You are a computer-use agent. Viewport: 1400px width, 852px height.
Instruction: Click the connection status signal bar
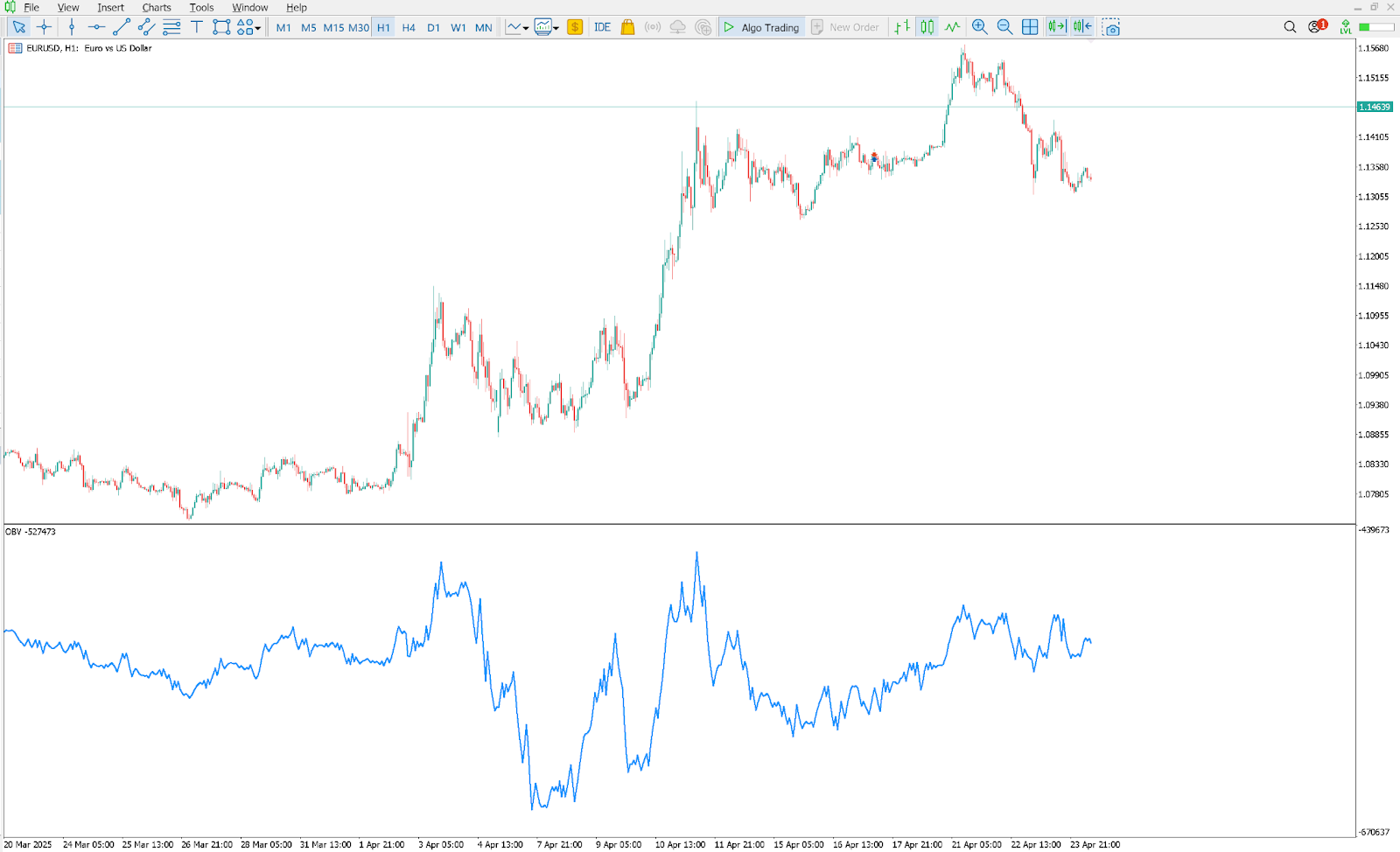click(x=1377, y=27)
